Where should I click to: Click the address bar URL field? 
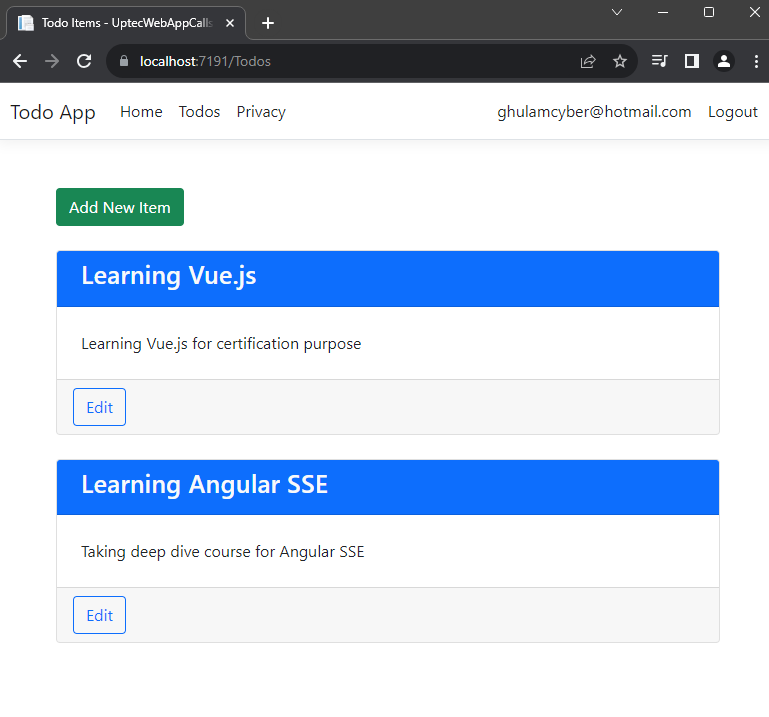[350, 61]
